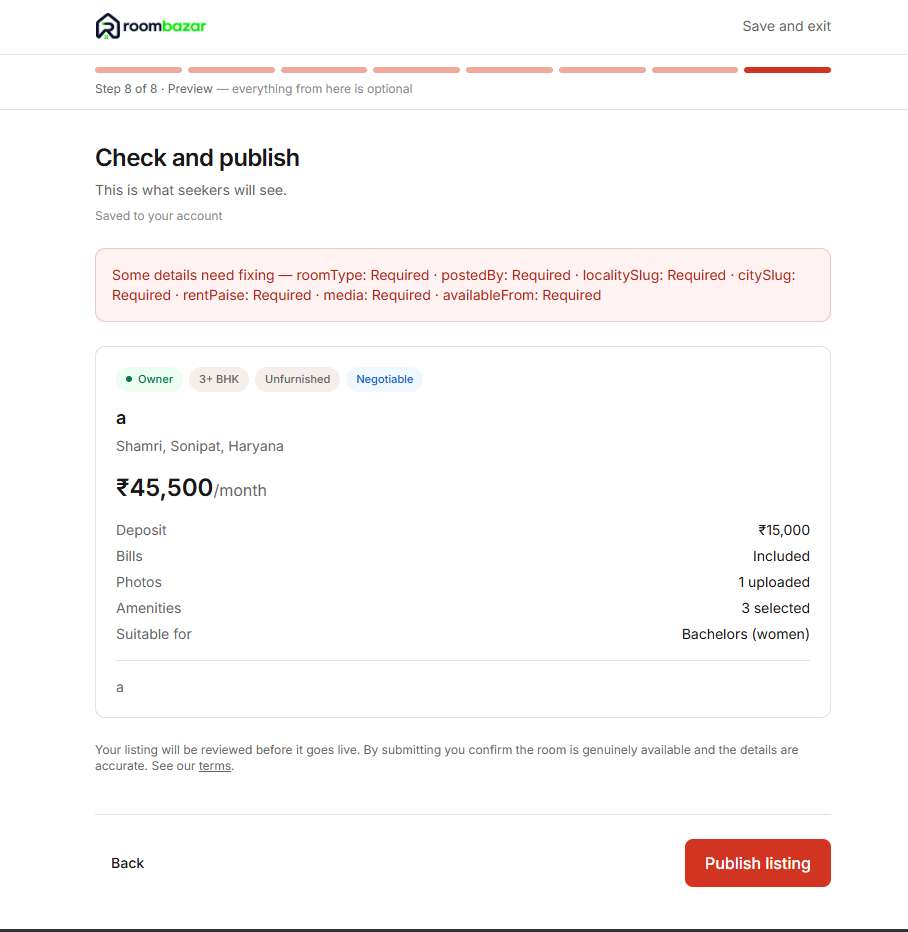Open the terms link
908x932 pixels.
215,766
